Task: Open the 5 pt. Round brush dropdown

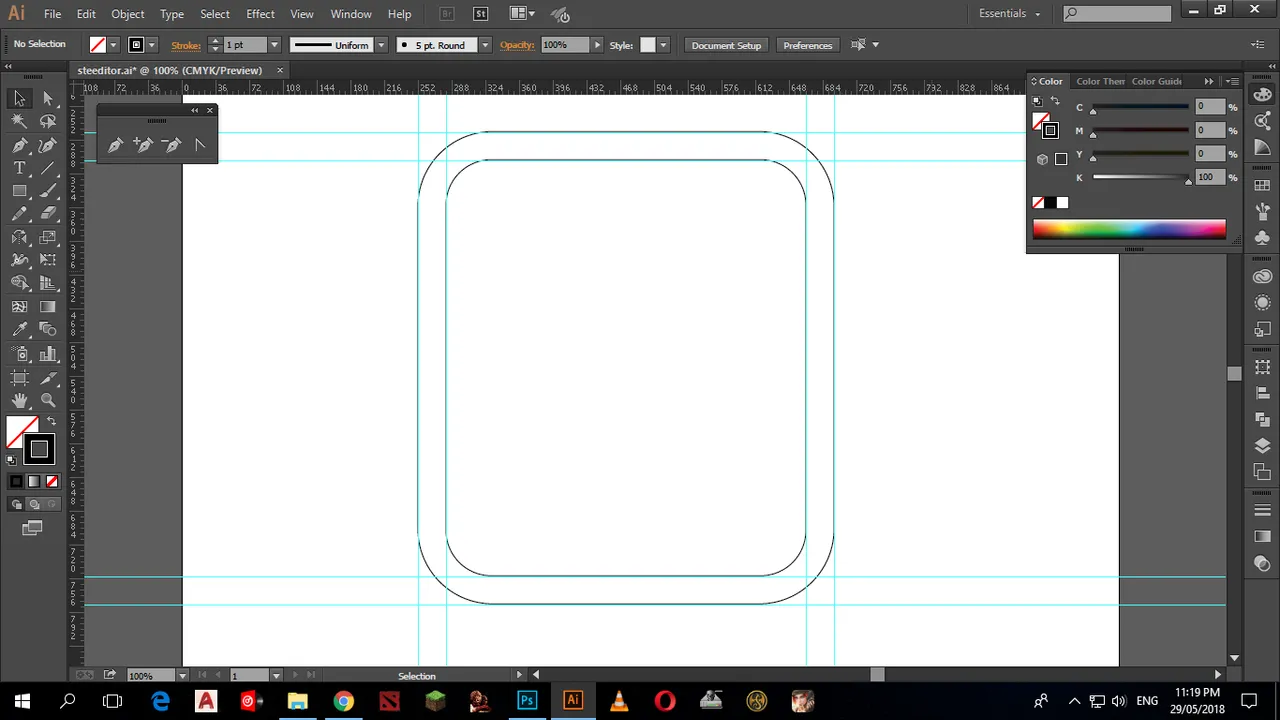Action: click(x=485, y=45)
